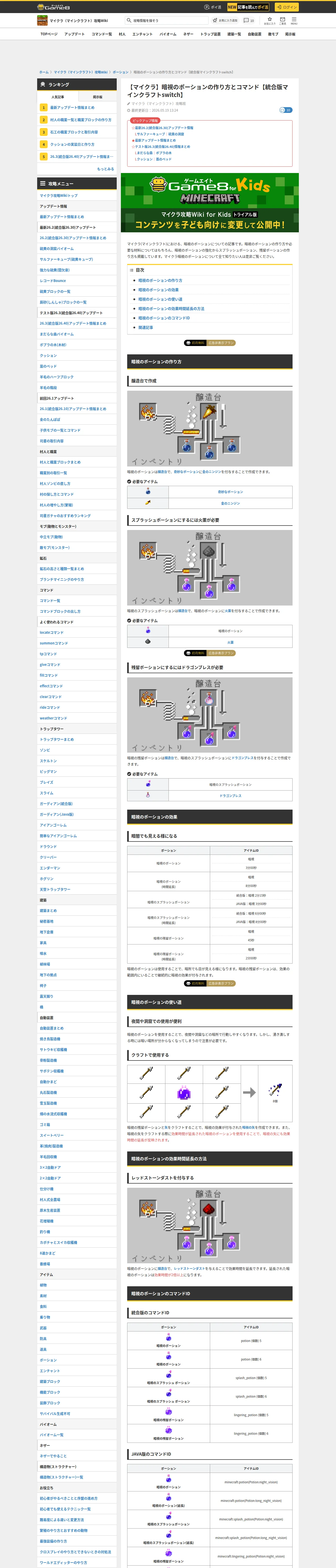Open the トラップ装置 nav item
The image size is (336, 1568).
[210, 34]
